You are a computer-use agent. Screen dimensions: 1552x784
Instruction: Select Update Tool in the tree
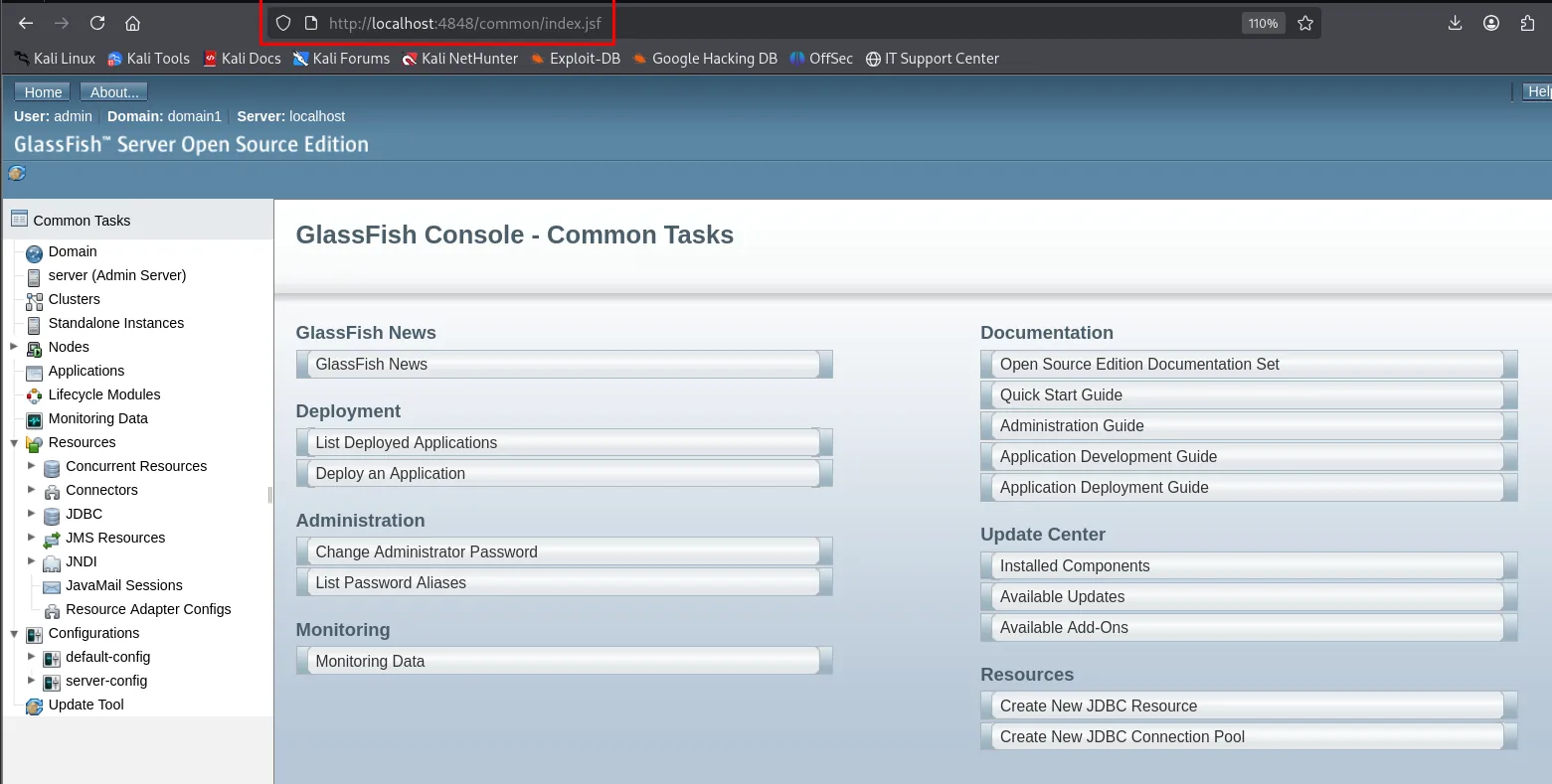[x=86, y=705]
